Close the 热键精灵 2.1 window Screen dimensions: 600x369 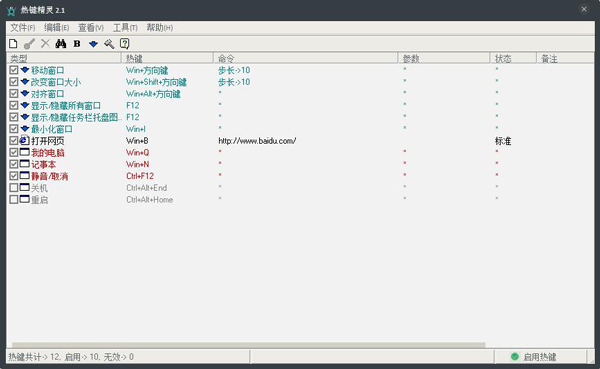tap(584, 9)
